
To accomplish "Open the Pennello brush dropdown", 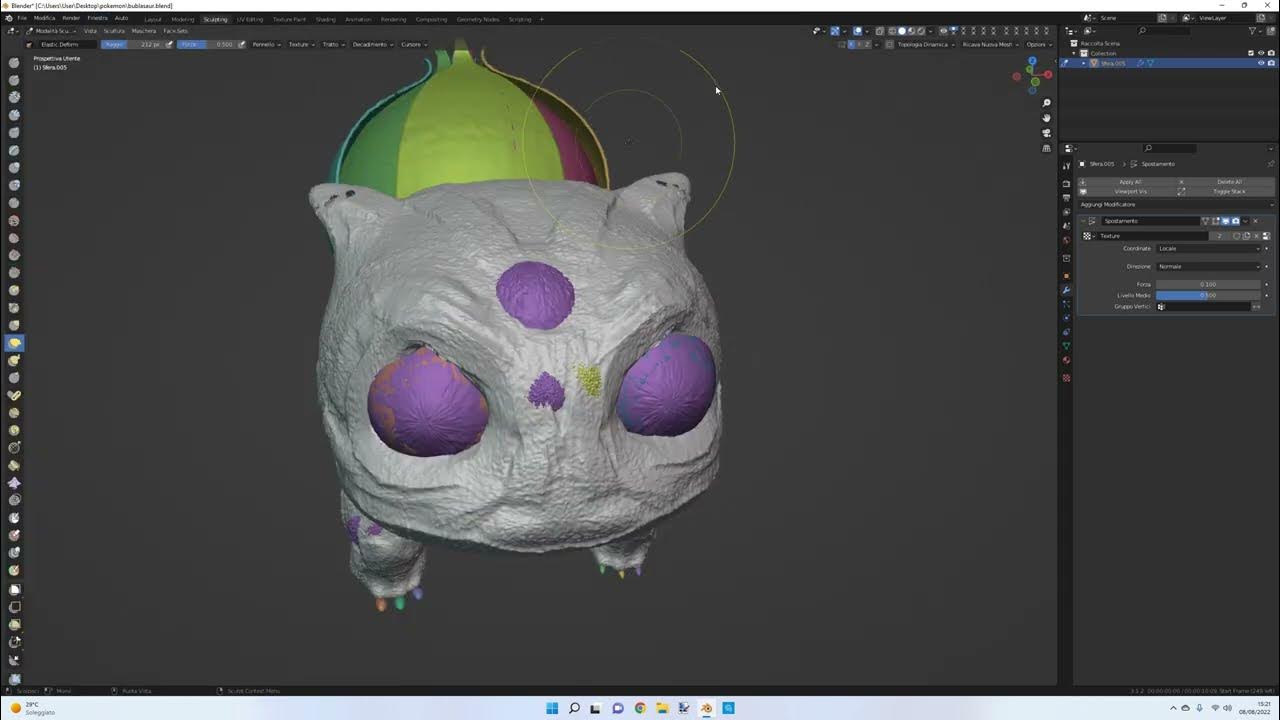I will pos(266,44).
